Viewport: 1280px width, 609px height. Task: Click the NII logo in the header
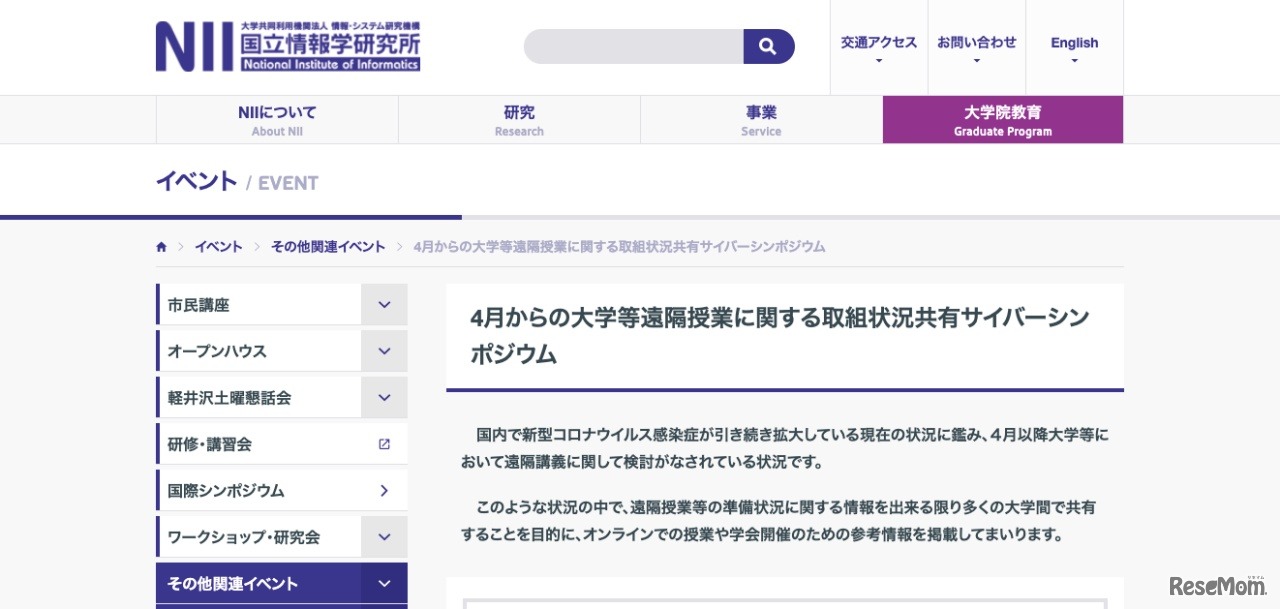click(x=288, y=46)
